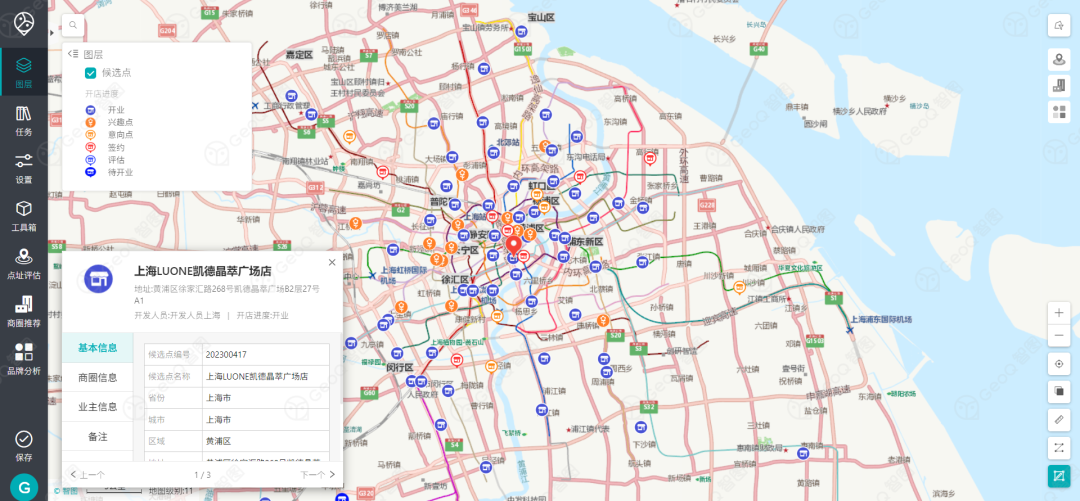Viewport: 1080px width, 501px height.
Task: Click the green G user avatar
Action: point(24,487)
